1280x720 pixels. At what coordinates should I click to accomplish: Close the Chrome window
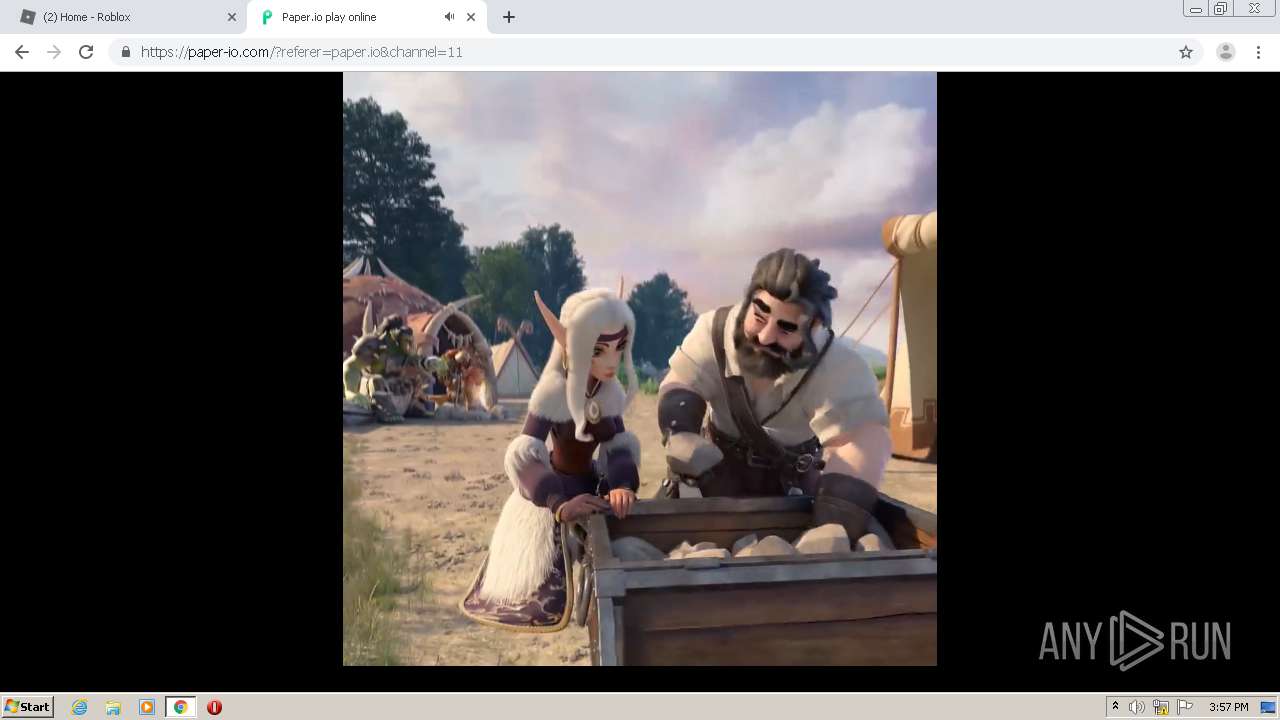tap(1254, 9)
